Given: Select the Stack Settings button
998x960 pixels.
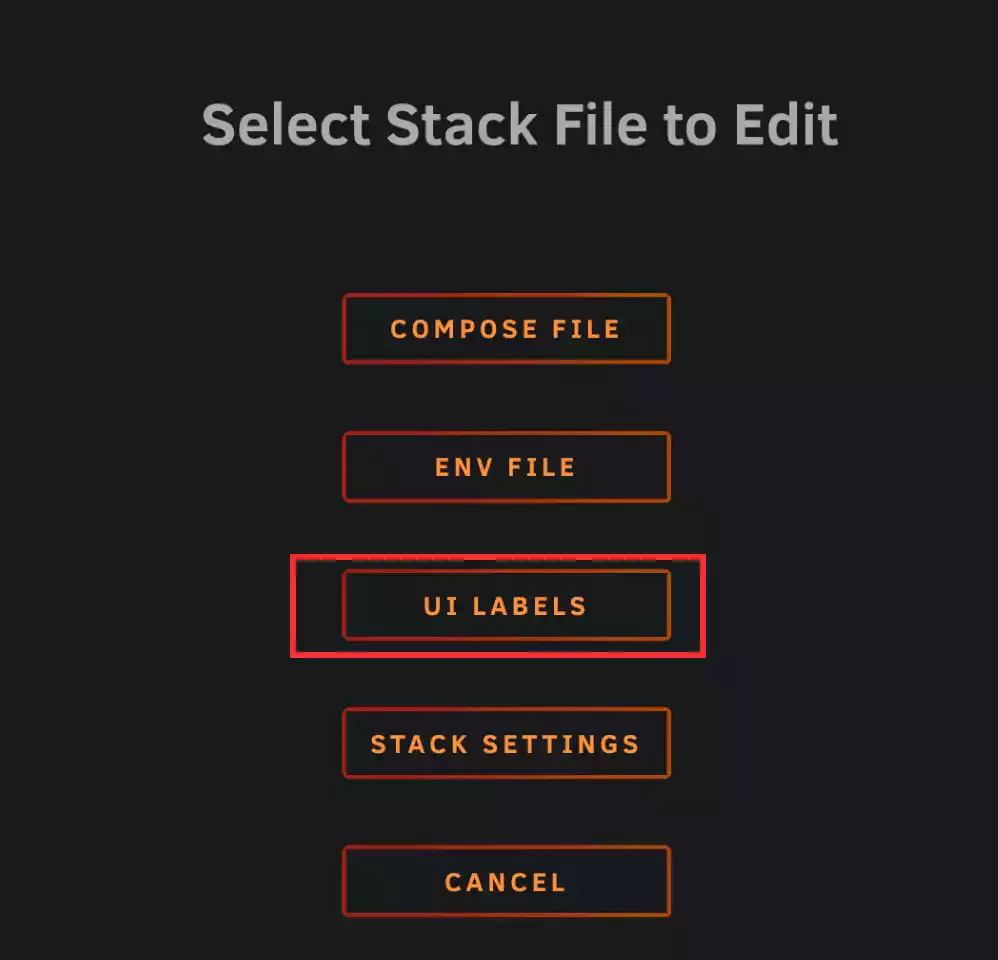Looking at the screenshot, I should 506,743.
